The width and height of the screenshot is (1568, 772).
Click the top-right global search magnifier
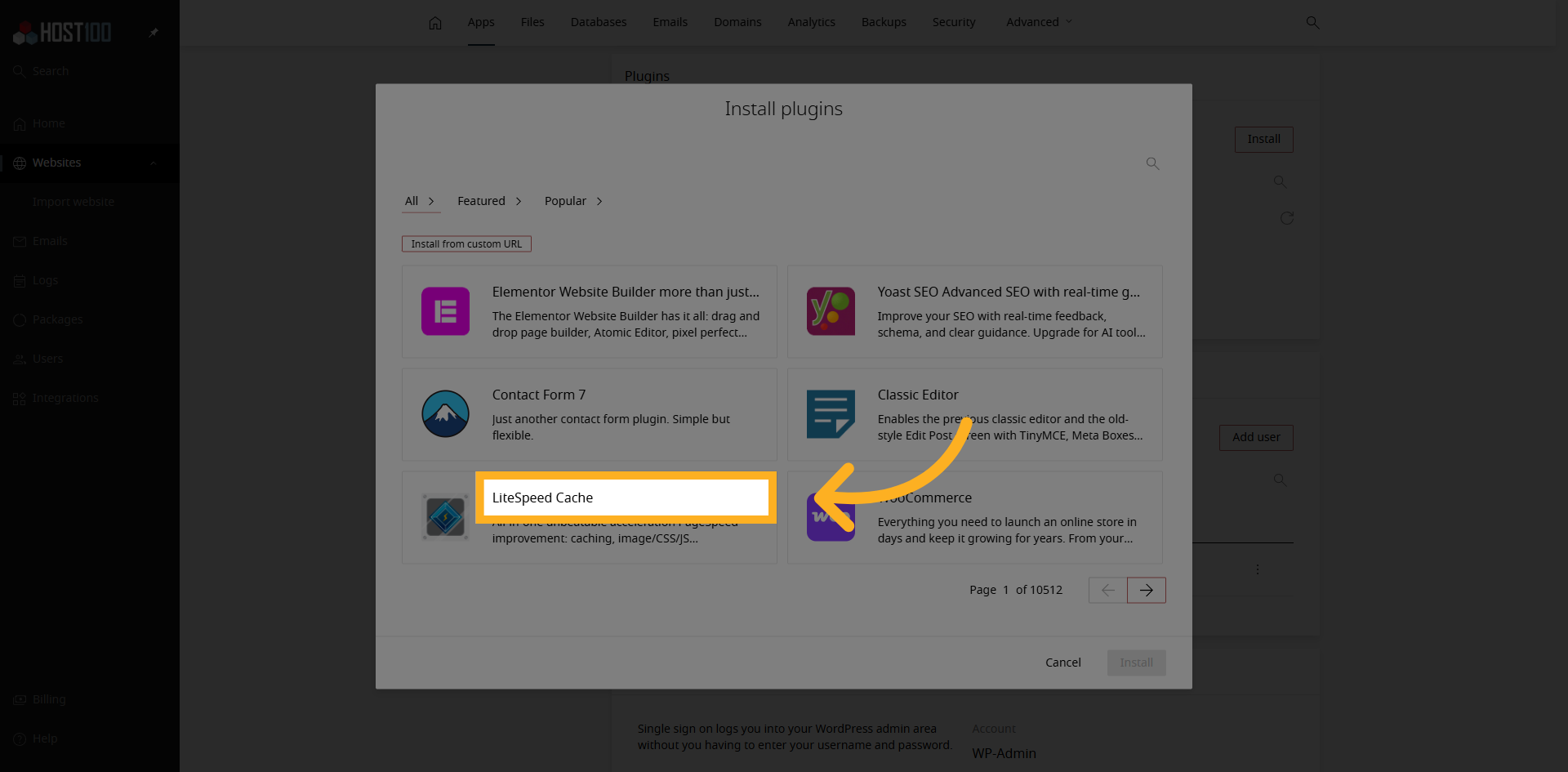[1312, 23]
